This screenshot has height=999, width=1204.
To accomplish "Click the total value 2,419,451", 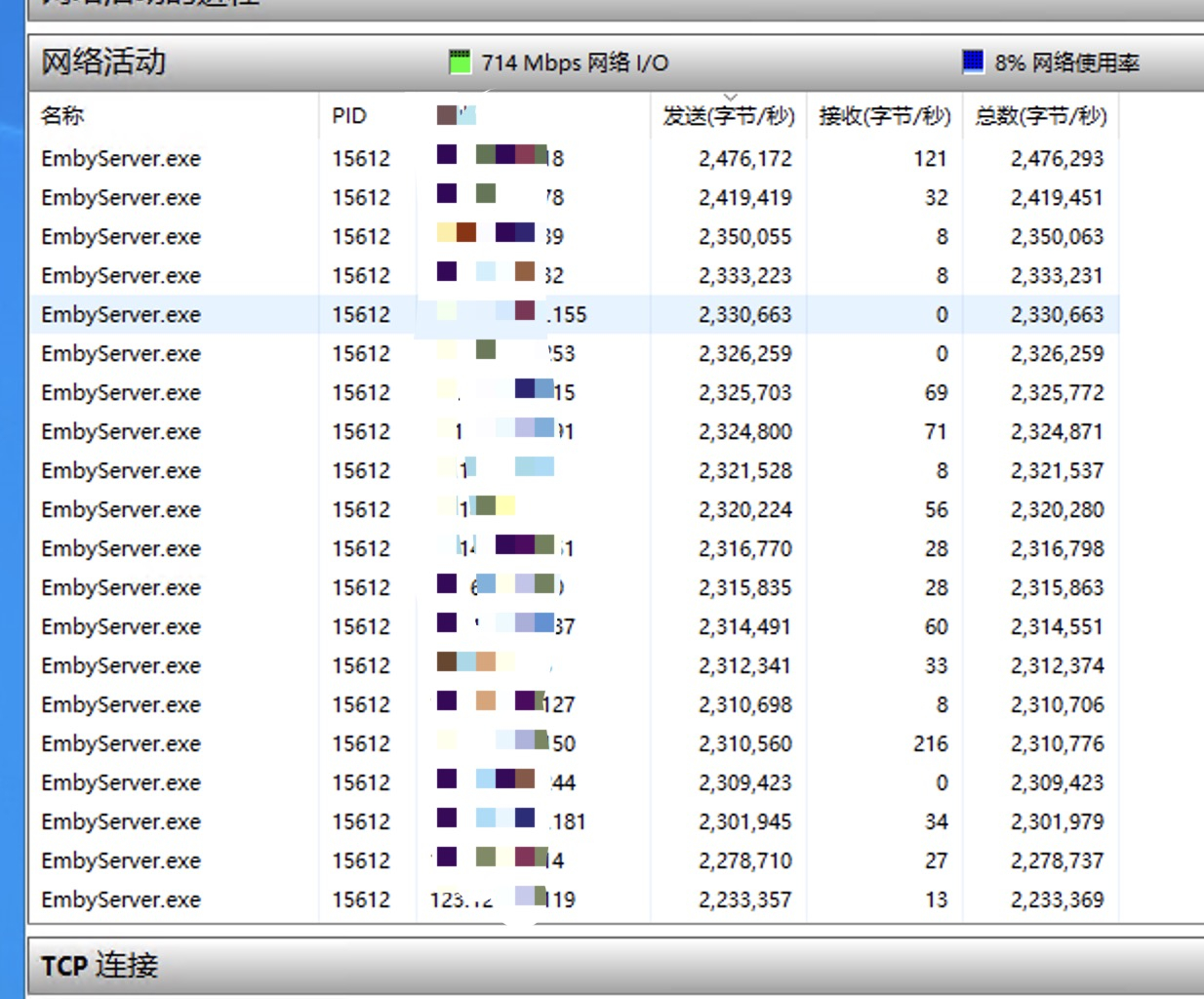I will coord(1058,197).
